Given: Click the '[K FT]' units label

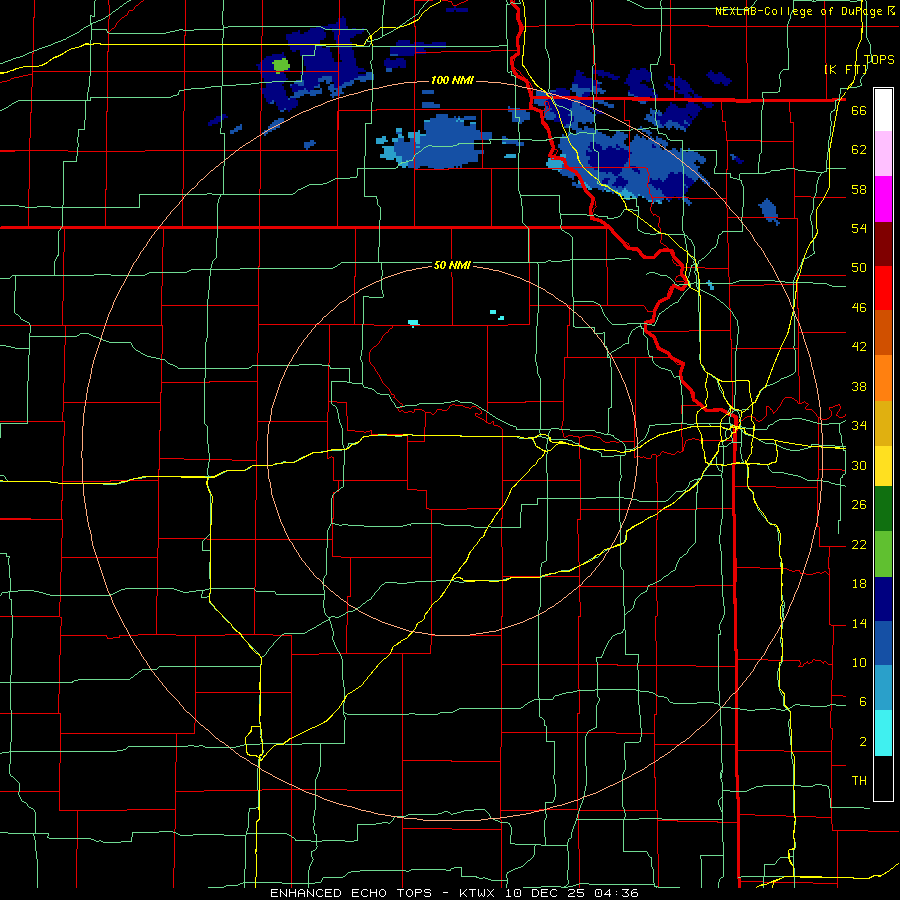Looking at the screenshot, I should [846, 69].
